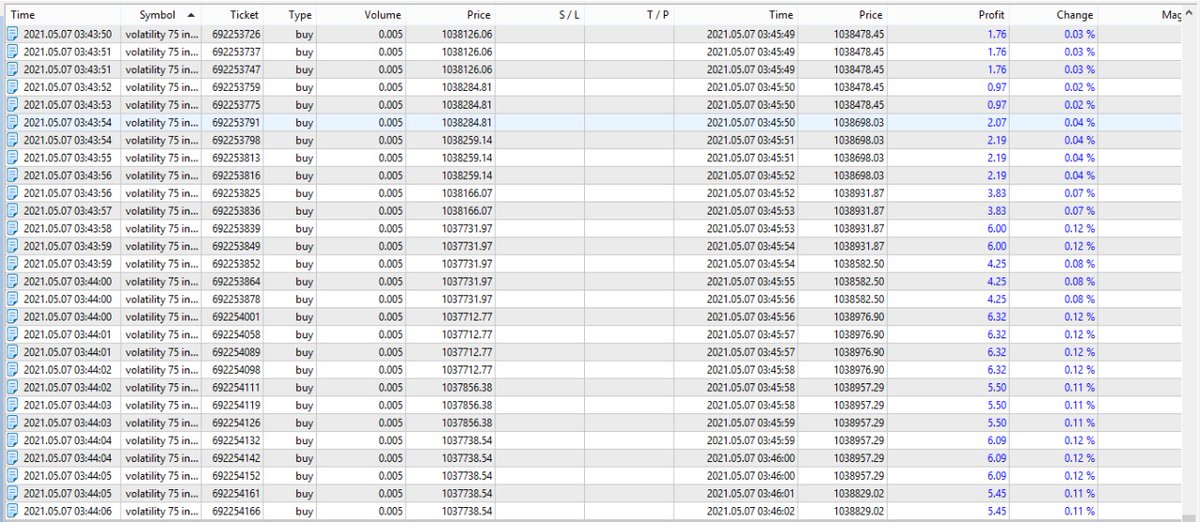Select the document icon of ticket 692253813
Viewport: 1200px width, 522px height.
12,158
